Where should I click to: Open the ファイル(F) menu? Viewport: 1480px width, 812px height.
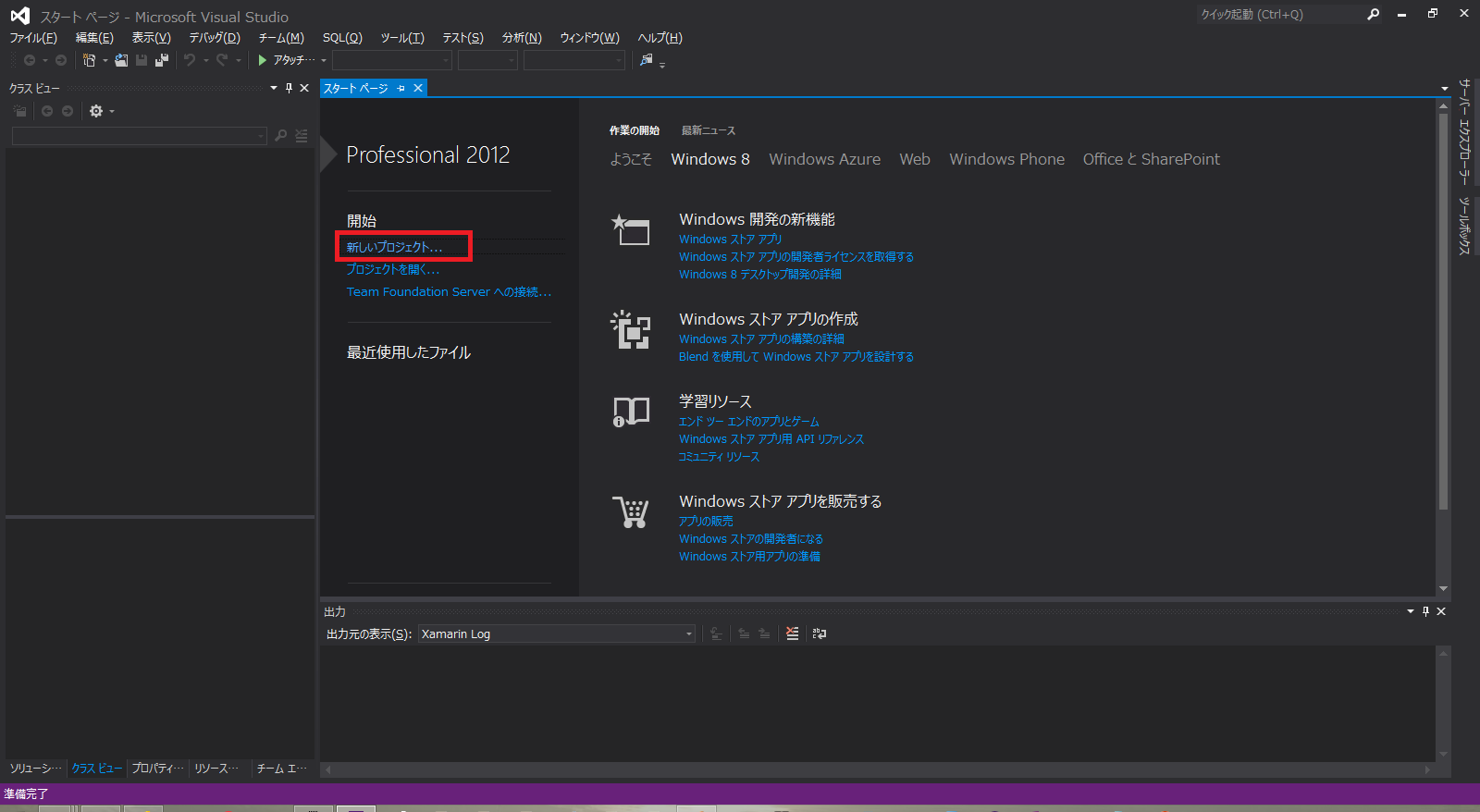click(x=33, y=38)
